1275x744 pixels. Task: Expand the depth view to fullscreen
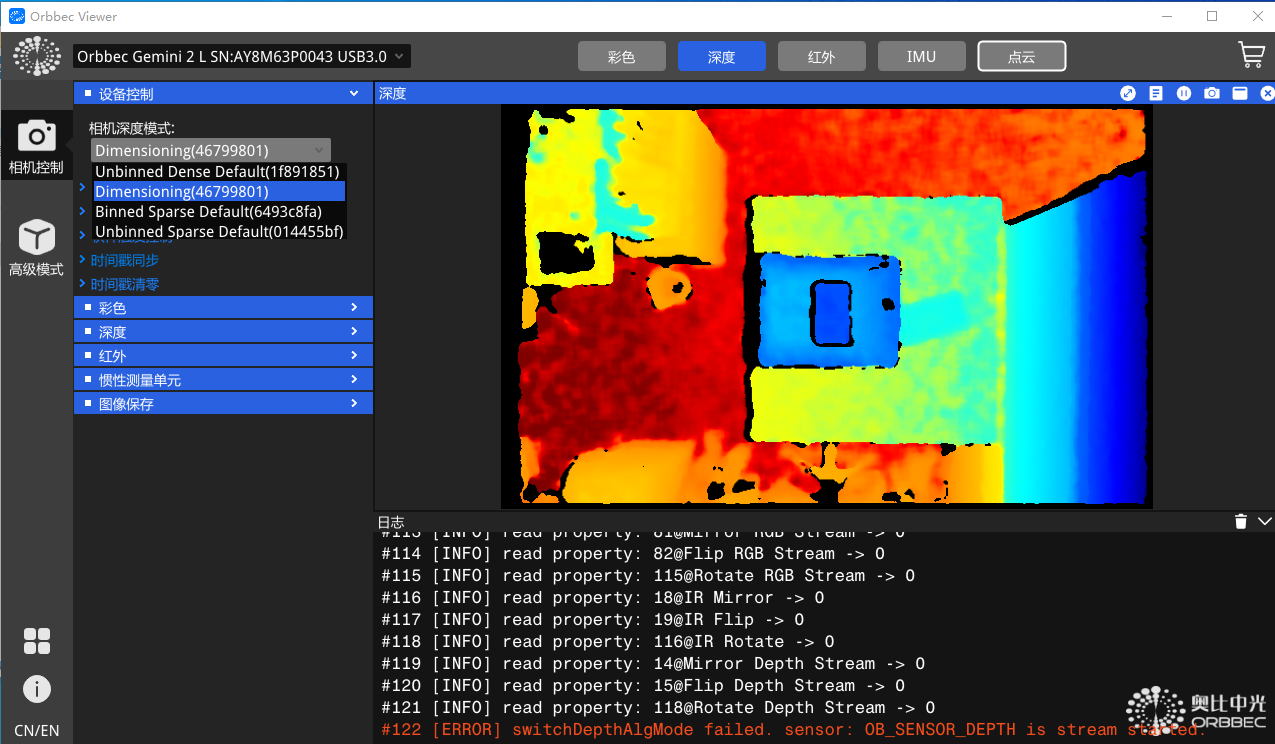(1128, 93)
